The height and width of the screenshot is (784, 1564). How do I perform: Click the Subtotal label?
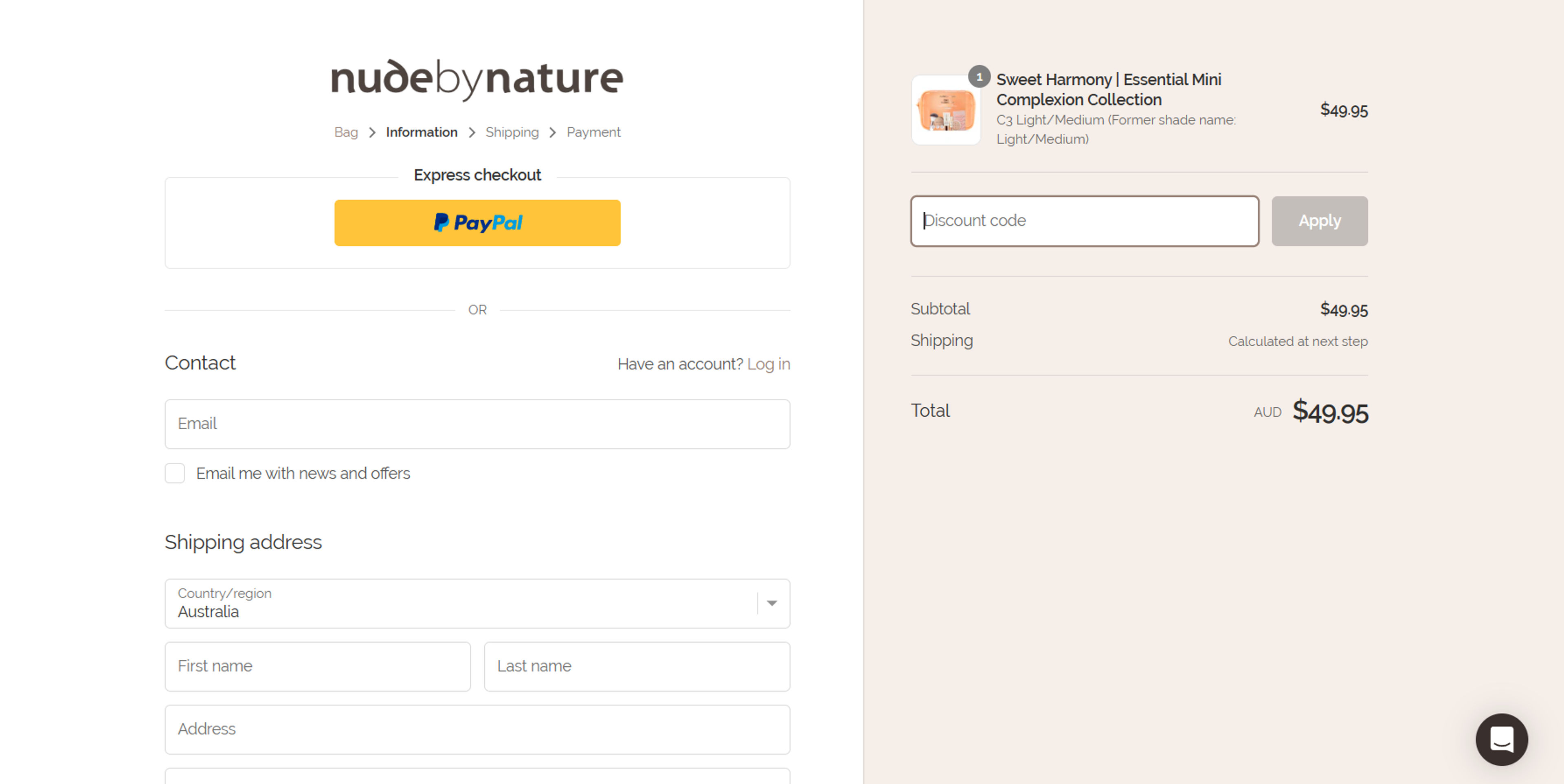[940, 309]
